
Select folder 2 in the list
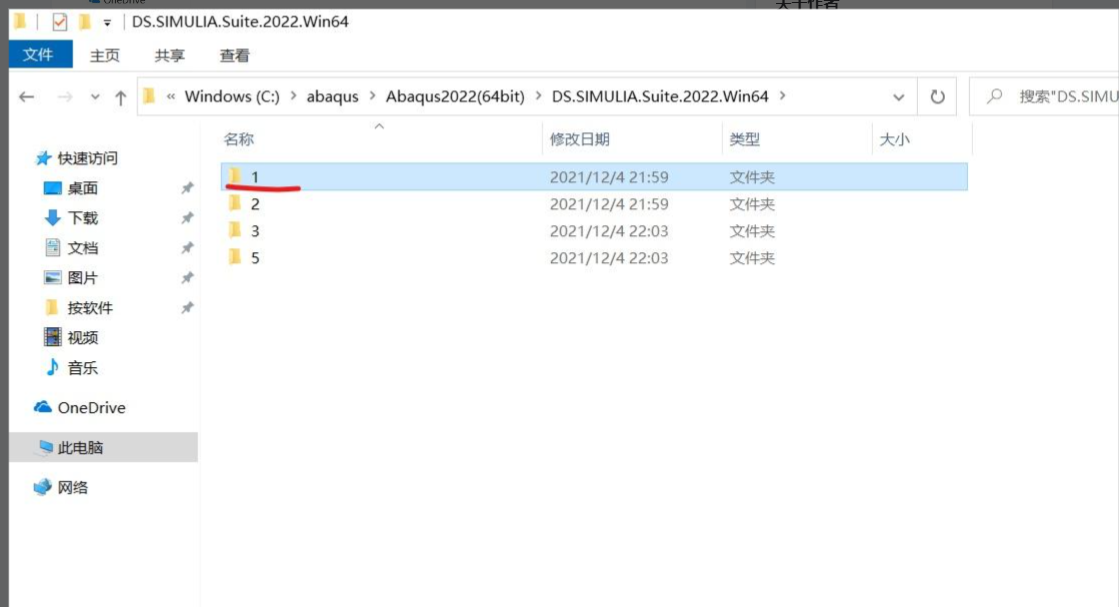point(594,204)
